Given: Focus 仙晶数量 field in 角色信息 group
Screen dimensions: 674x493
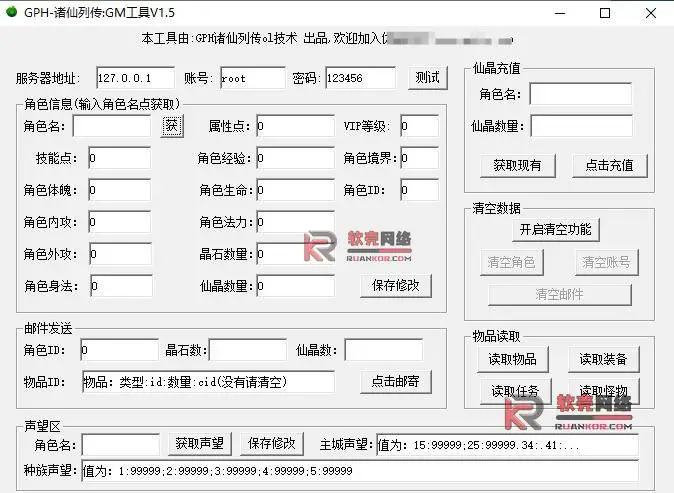Looking at the screenshot, I should [x=295, y=286].
